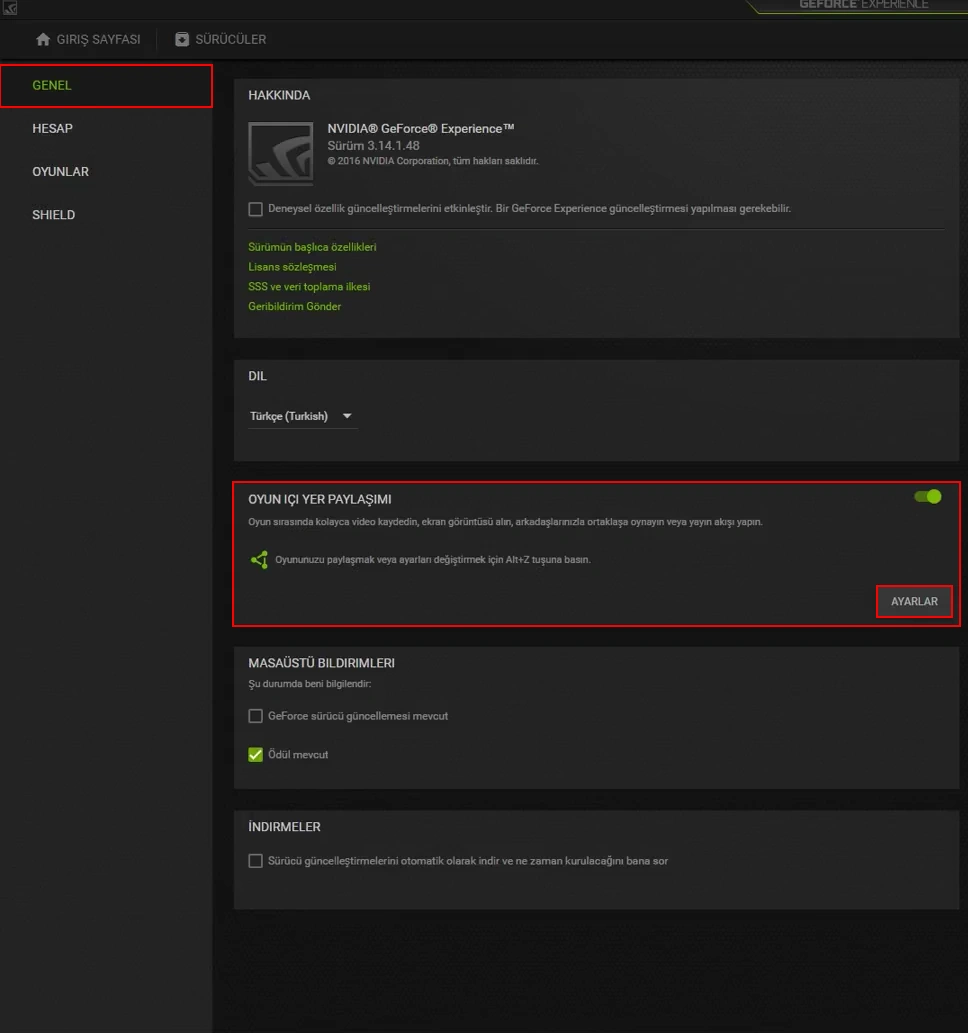Click the Hakkında section heading
This screenshot has width=968, height=1033.
pos(279,96)
